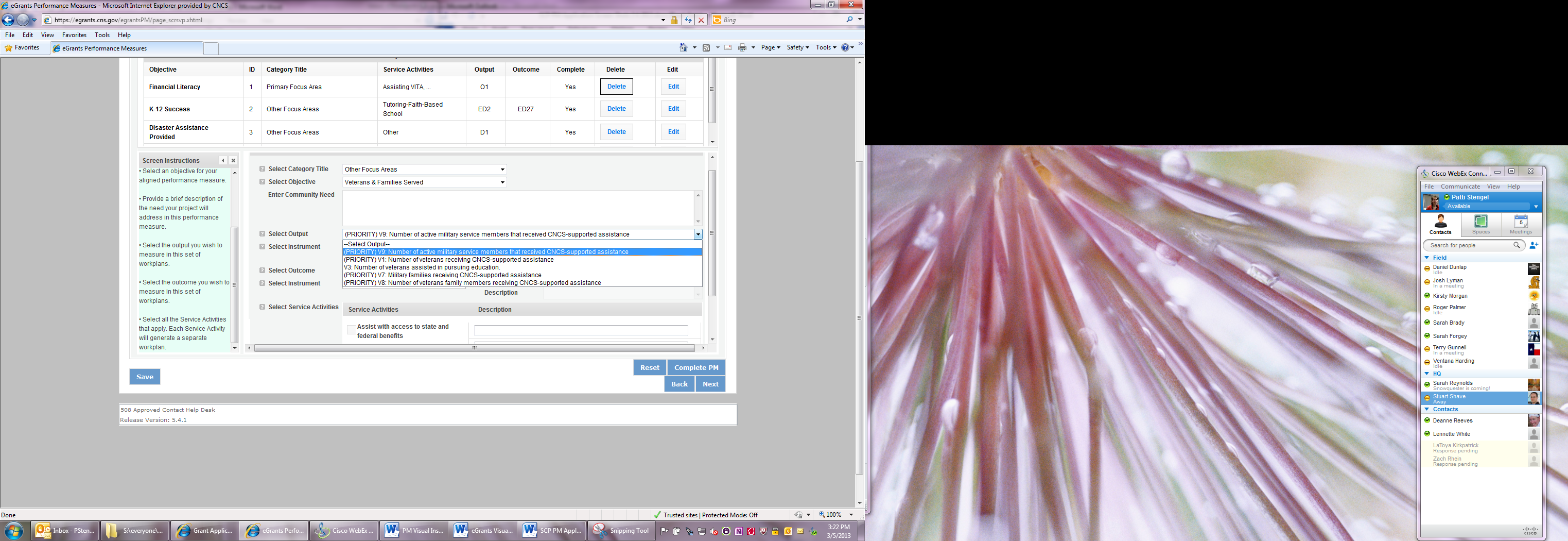This screenshot has height=541, width=1568.
Task: Click the Read Mail icon in command bar
Action: (728, 47)
